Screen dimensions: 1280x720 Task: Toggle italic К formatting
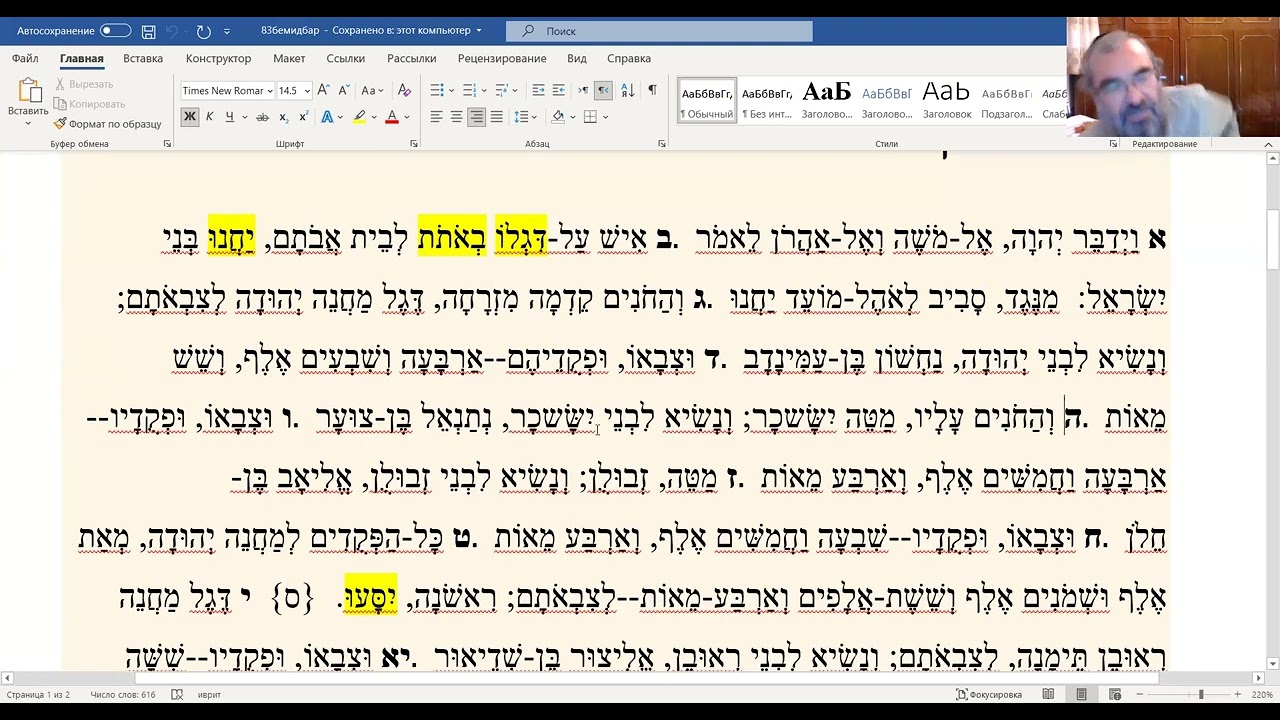tap(209, 117)
